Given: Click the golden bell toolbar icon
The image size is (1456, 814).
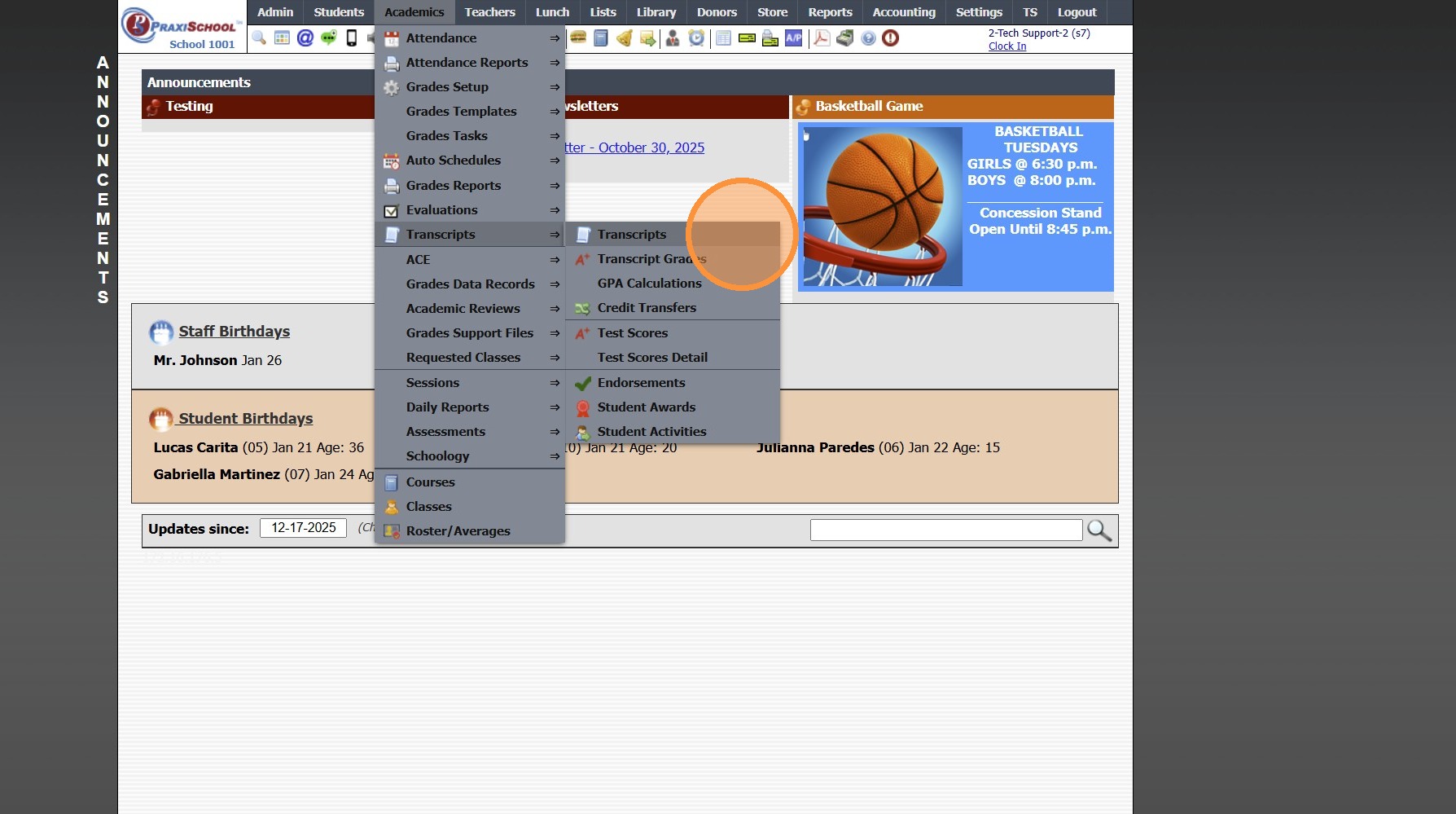Looking at the screenshot, I should click(625, 38).
